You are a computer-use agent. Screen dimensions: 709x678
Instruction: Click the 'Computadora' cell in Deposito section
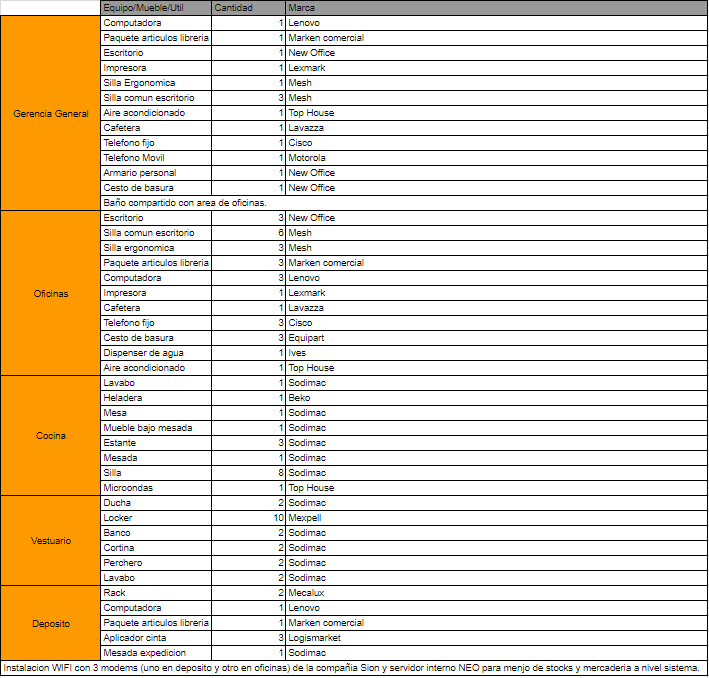[x=156, y=608]
